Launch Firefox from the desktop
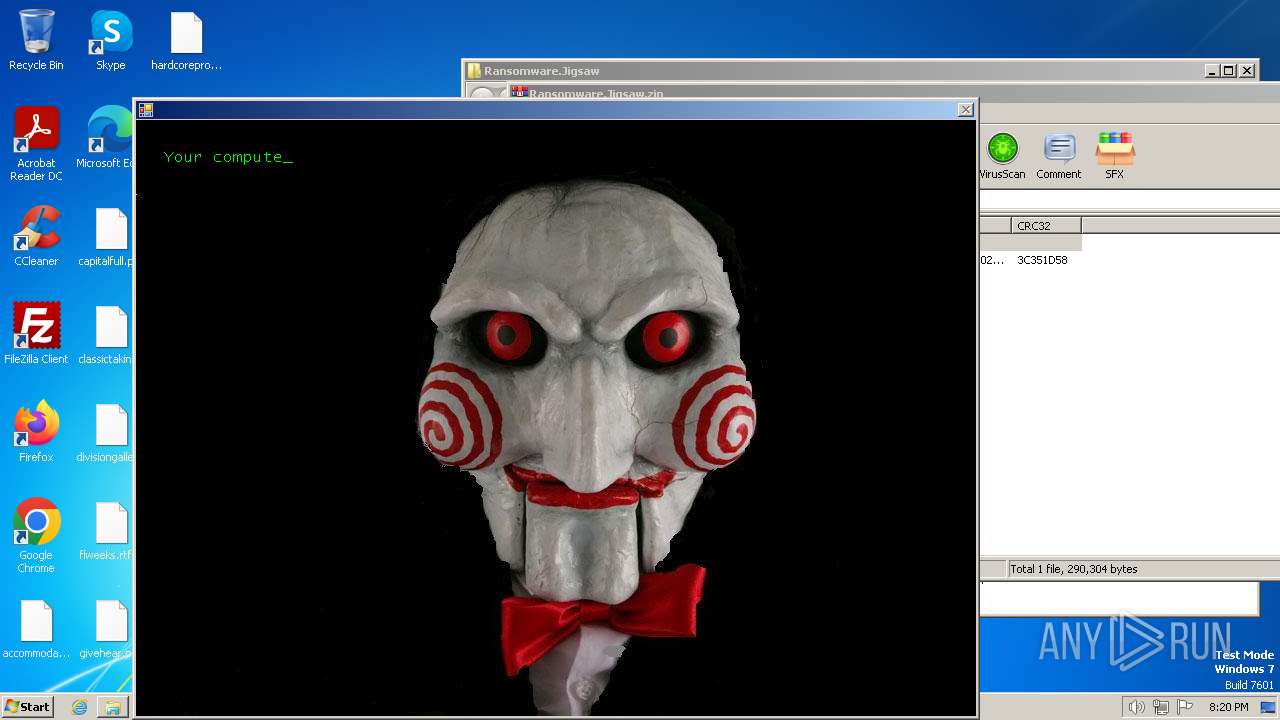The height and width of the screenshot is (720, 1280). click(36, 431)
